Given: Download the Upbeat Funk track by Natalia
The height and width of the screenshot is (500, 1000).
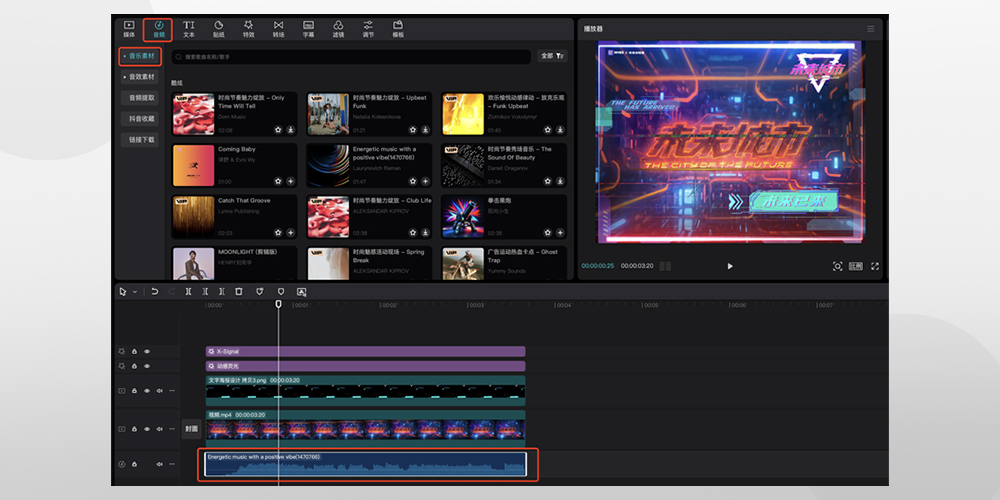Looking at the screenshot, I should pos(425,129).
